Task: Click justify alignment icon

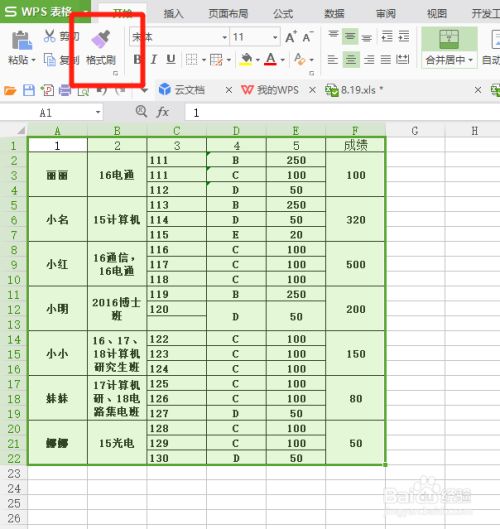Action: coord(386,60)
